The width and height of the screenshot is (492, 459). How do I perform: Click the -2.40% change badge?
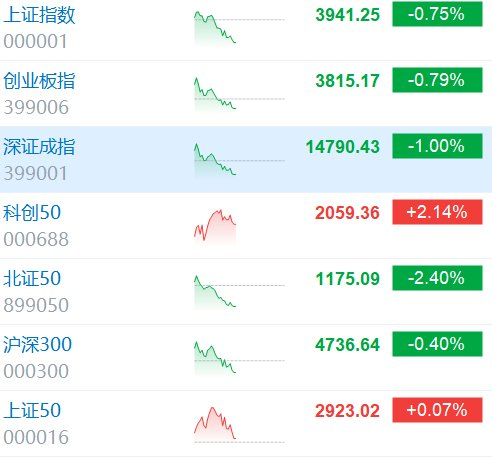click(x=437, y=278)
